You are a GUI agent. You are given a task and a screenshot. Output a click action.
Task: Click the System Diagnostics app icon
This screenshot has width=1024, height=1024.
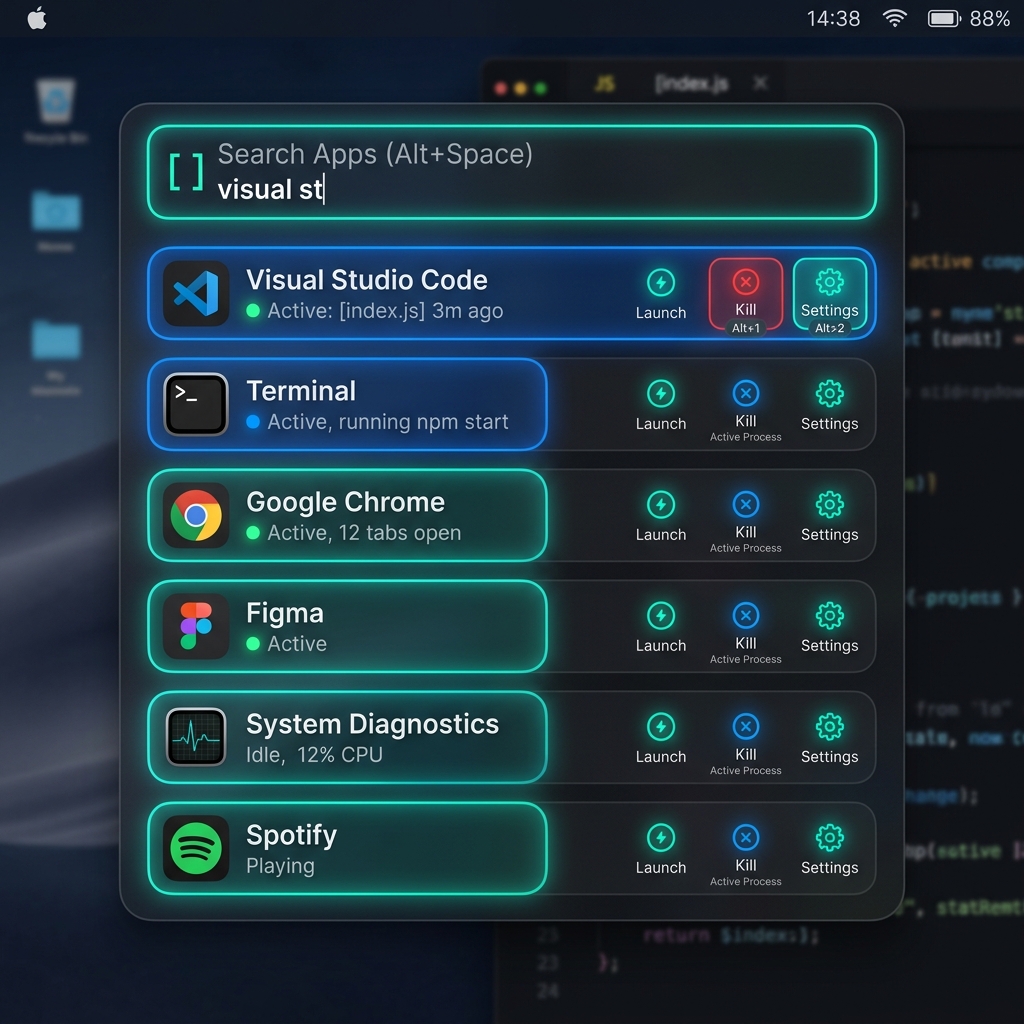pyautogui.click(x=196, y=737)
